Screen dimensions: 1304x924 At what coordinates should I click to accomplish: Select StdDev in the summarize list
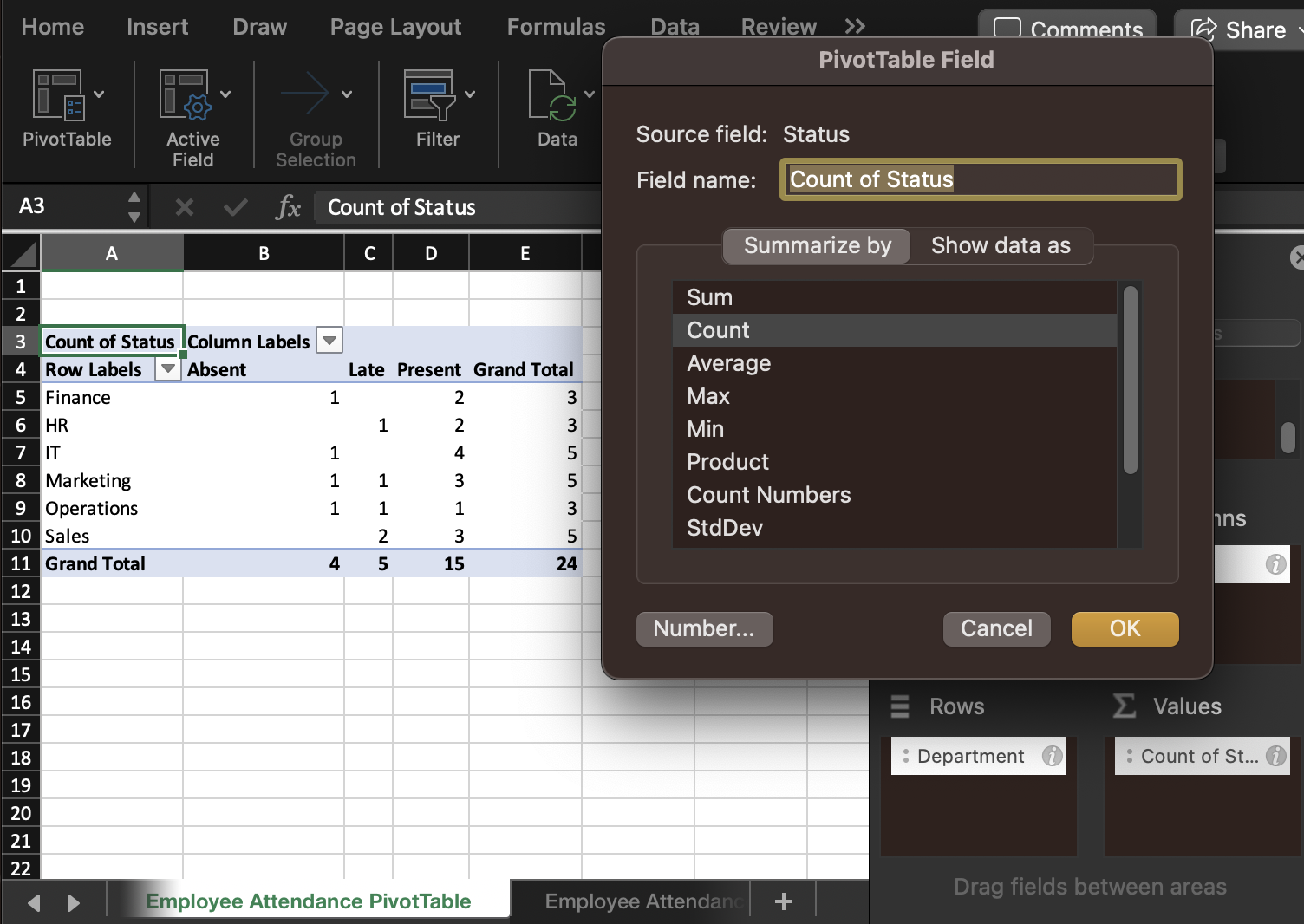click(x=895, y=528)
